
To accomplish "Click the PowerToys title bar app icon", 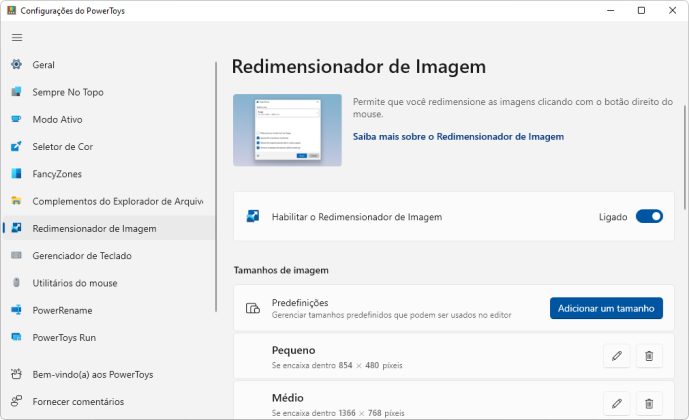I will pos(11,10).
